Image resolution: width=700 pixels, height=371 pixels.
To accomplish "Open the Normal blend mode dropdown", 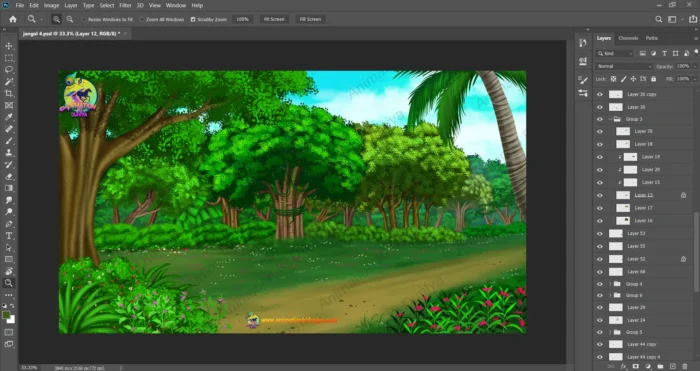I will [x=624, y=66].
